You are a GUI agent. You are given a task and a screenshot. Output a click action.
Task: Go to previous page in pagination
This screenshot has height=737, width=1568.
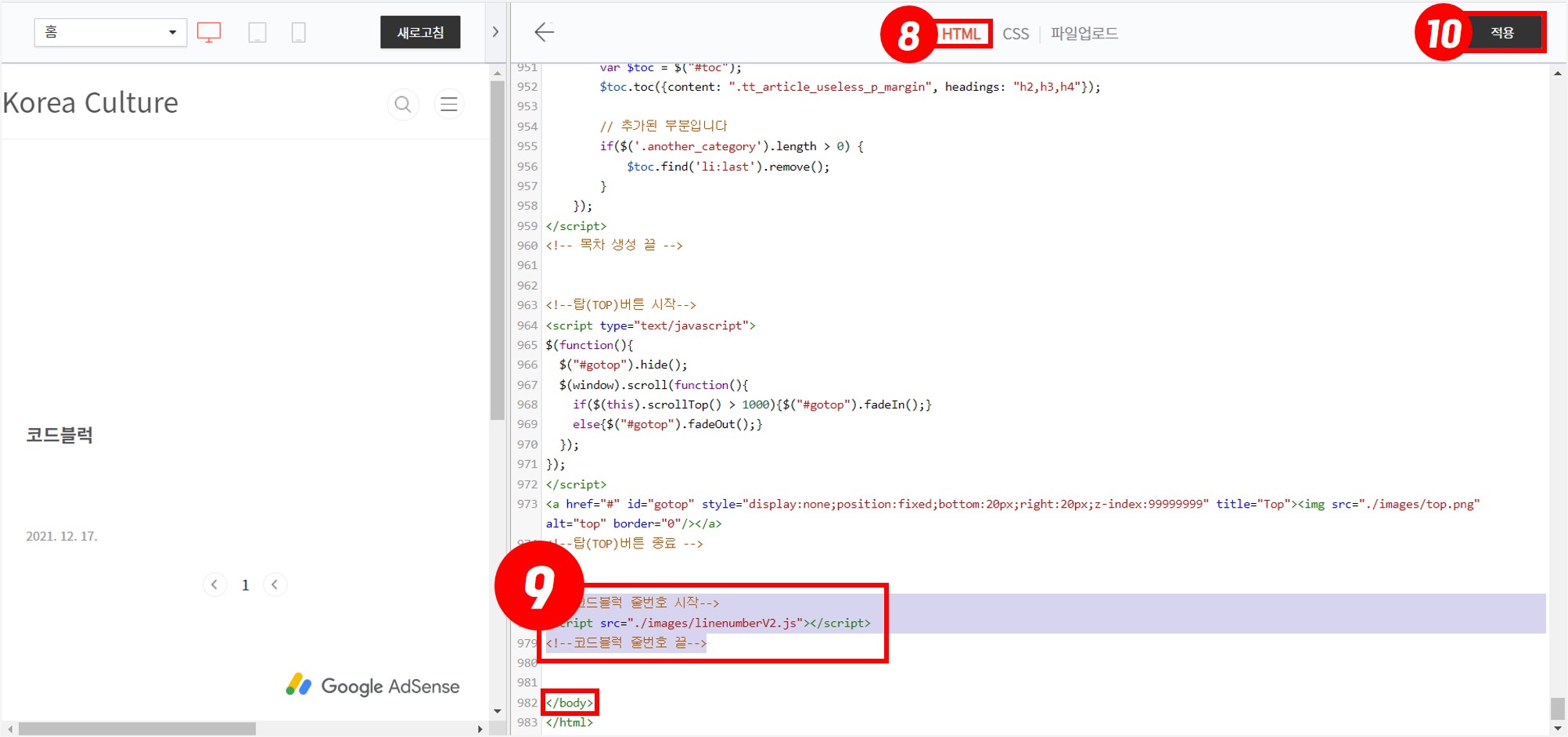click(214, 584)
